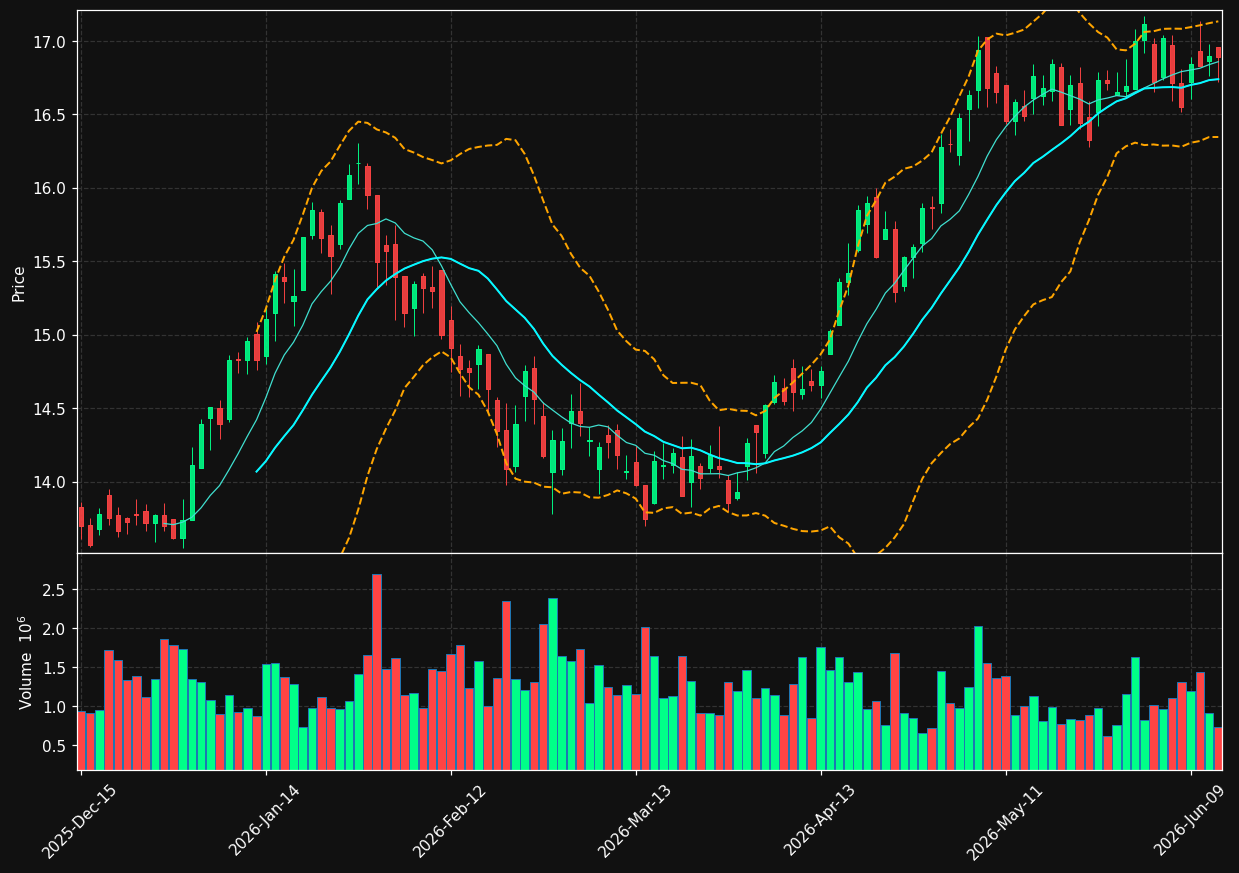Image resolution: width=1239 pixels, height=873 pixels.
Task: Click the tallest volume bar in the chart
Action: pos(377,672)
